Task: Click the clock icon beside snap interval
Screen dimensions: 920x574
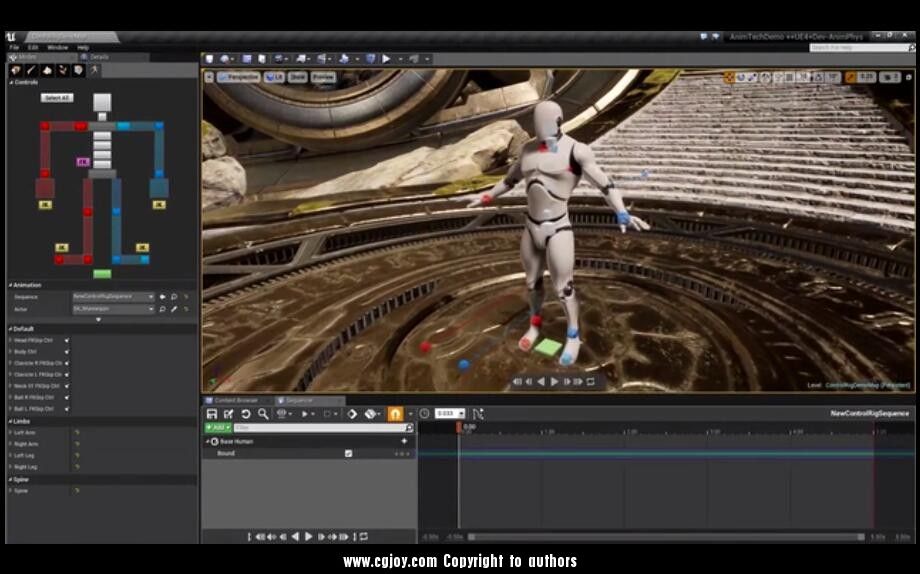Action: 424,414
